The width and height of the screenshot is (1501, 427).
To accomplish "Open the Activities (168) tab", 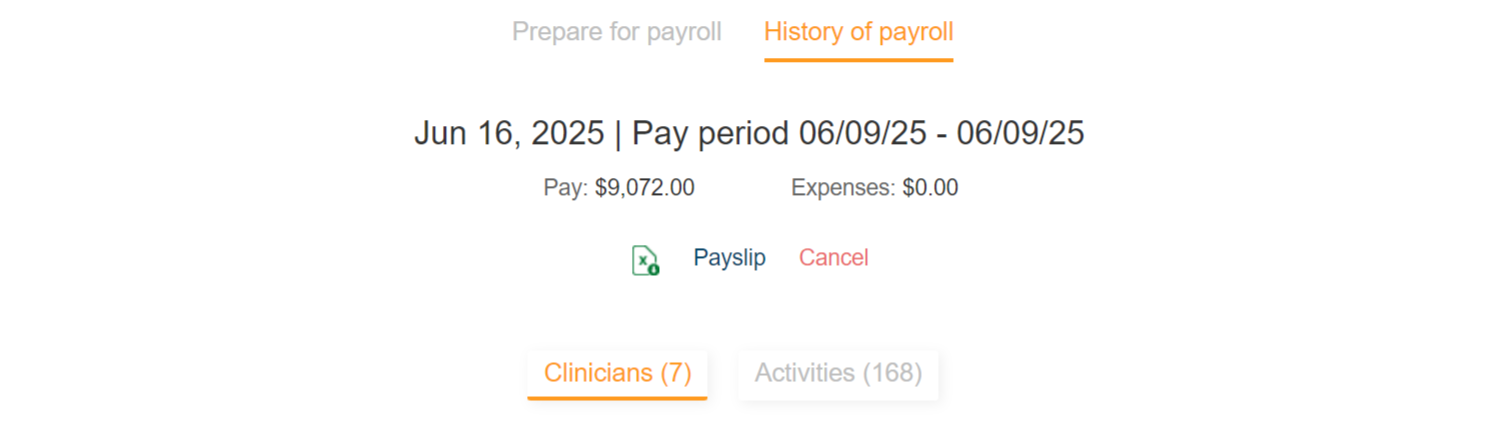I will tap(838, 373).
